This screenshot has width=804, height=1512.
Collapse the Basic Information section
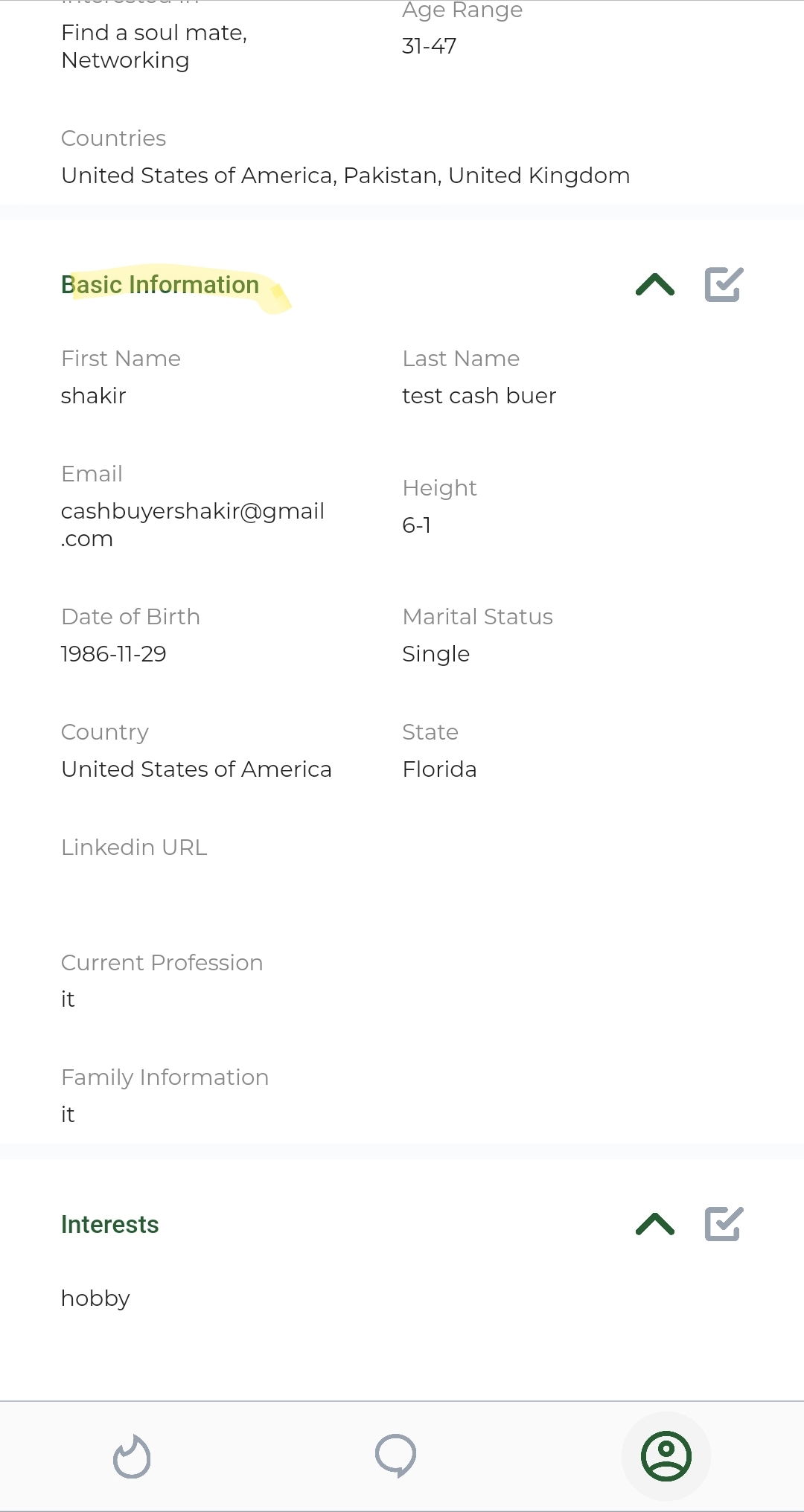(655, 284)
